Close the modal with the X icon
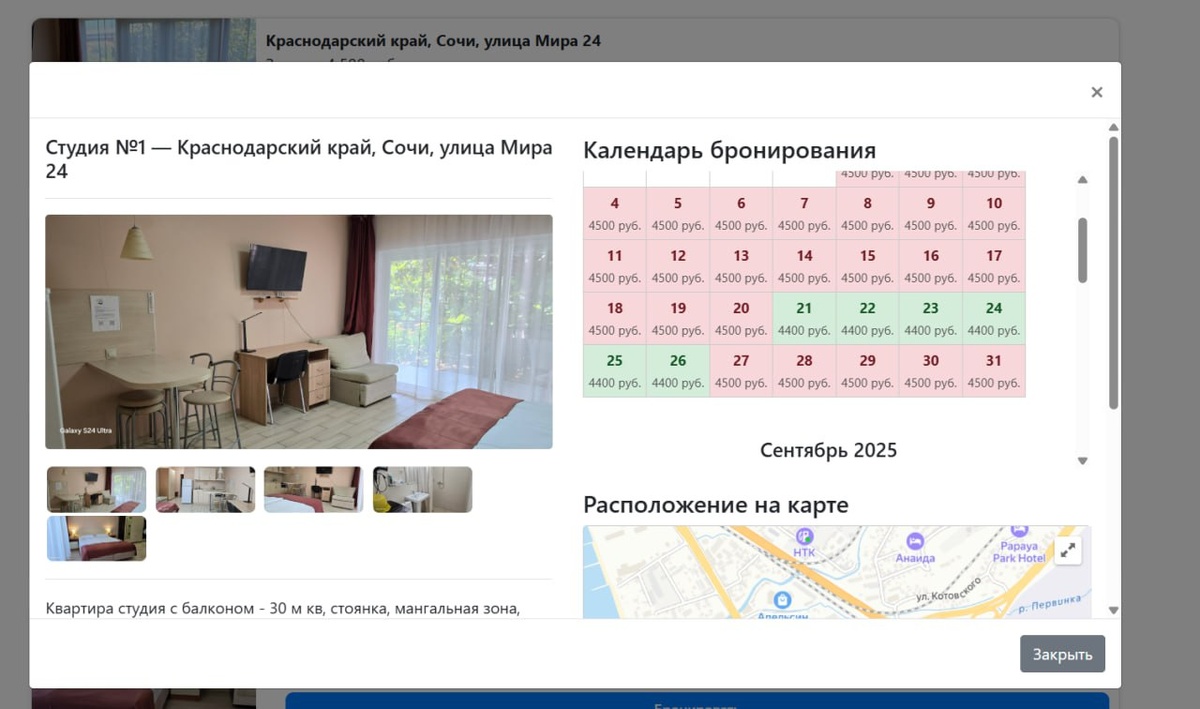Viewport: 1200px width, 709px height. click(x=1097, y=92)
